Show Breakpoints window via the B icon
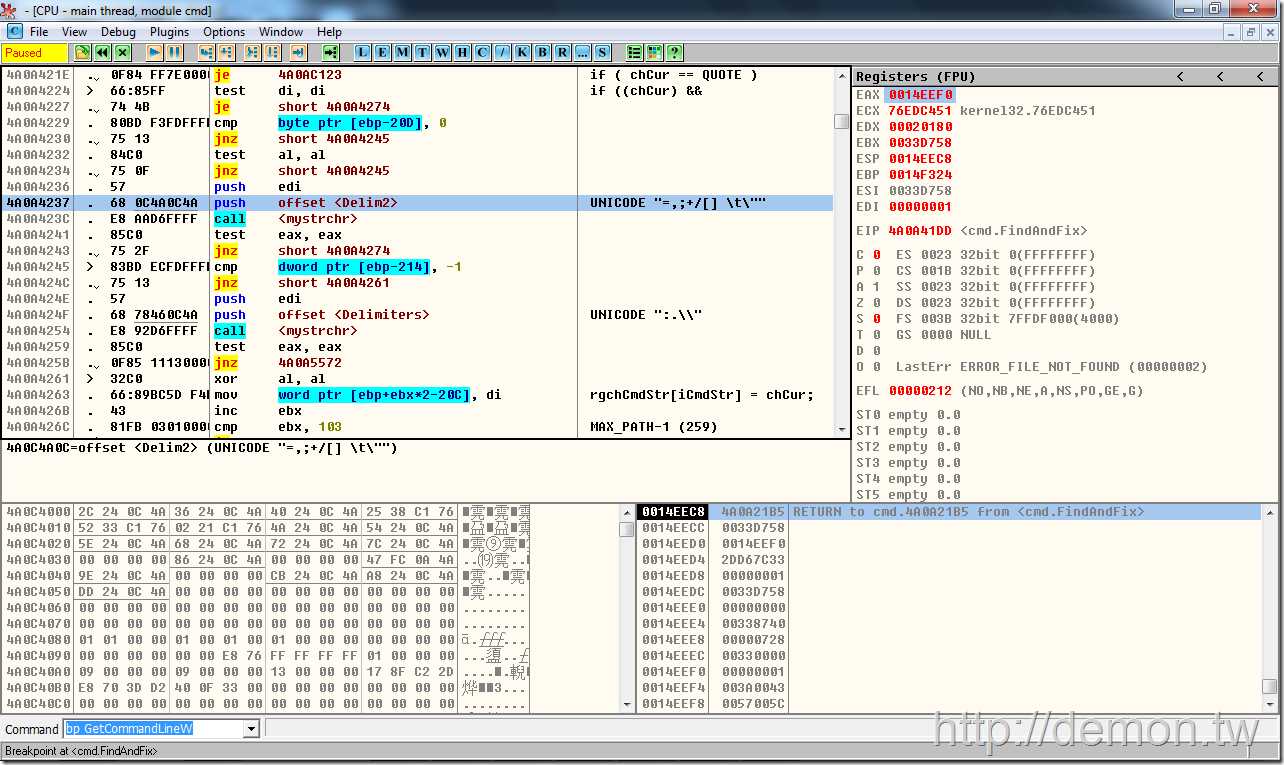1284x765 pixels. click(542, 53)
